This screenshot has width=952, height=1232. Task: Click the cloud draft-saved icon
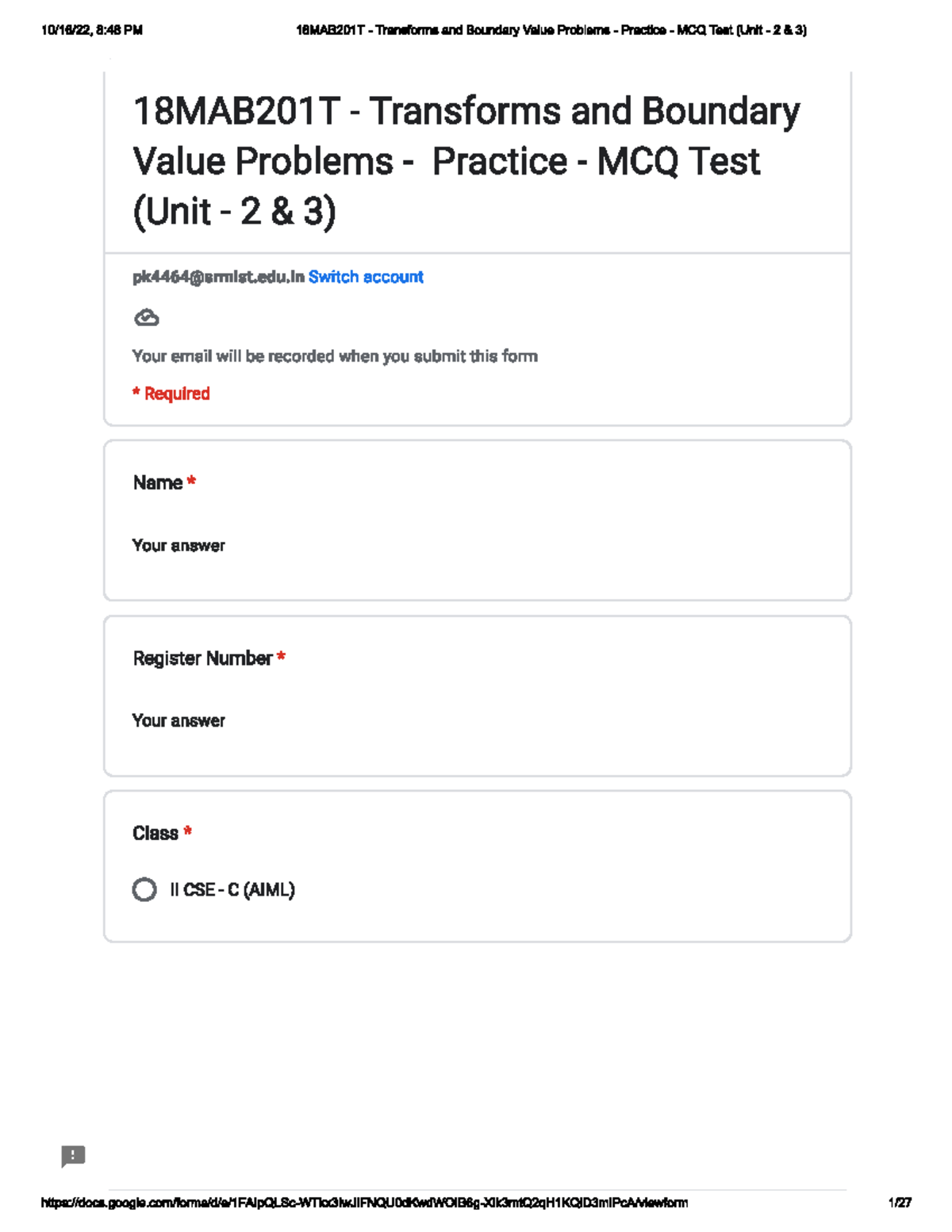(x=147, y=318)
